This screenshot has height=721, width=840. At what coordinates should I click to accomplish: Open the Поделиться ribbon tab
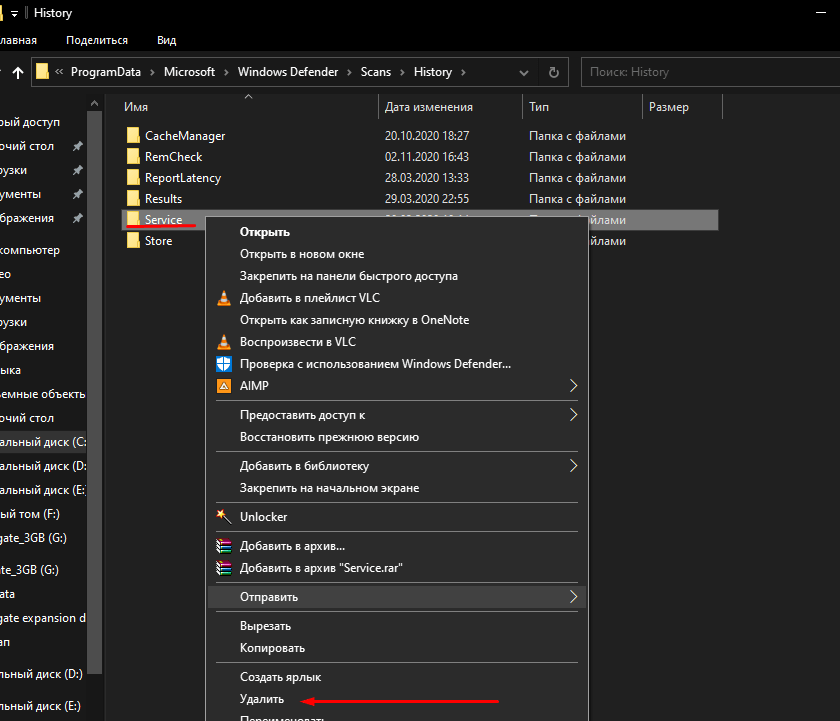(x=97, y=40)
